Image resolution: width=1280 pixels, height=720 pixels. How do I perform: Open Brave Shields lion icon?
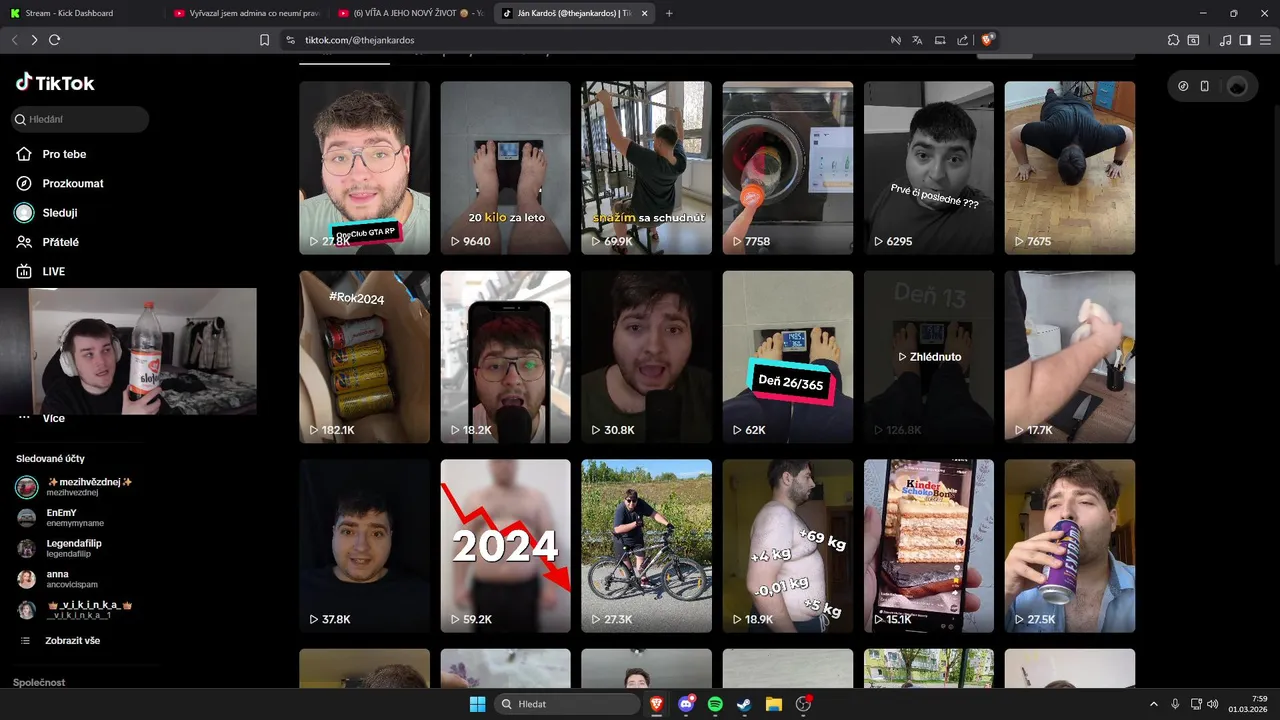[988, 40]
